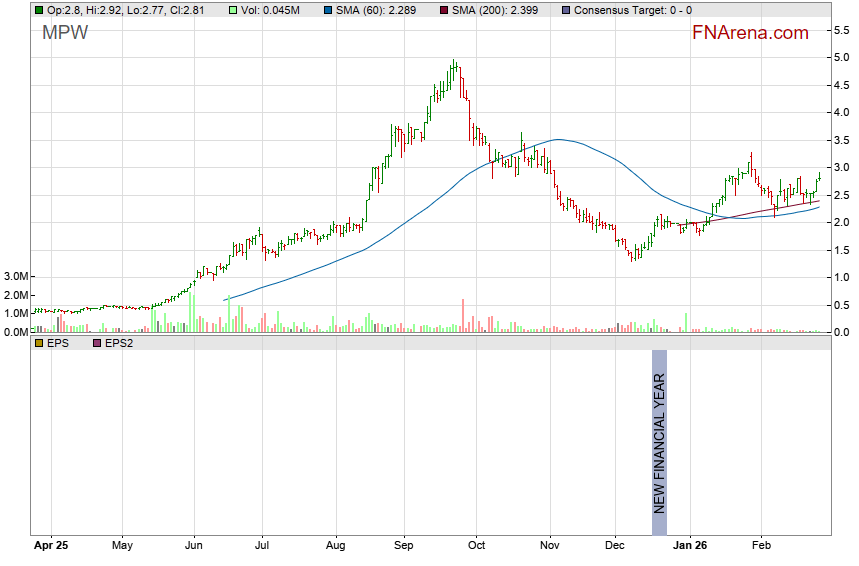This screenshot has width=859, height=566.
Task: Click the green OHLC price legend swatch
Action: [x=39, y=10]
